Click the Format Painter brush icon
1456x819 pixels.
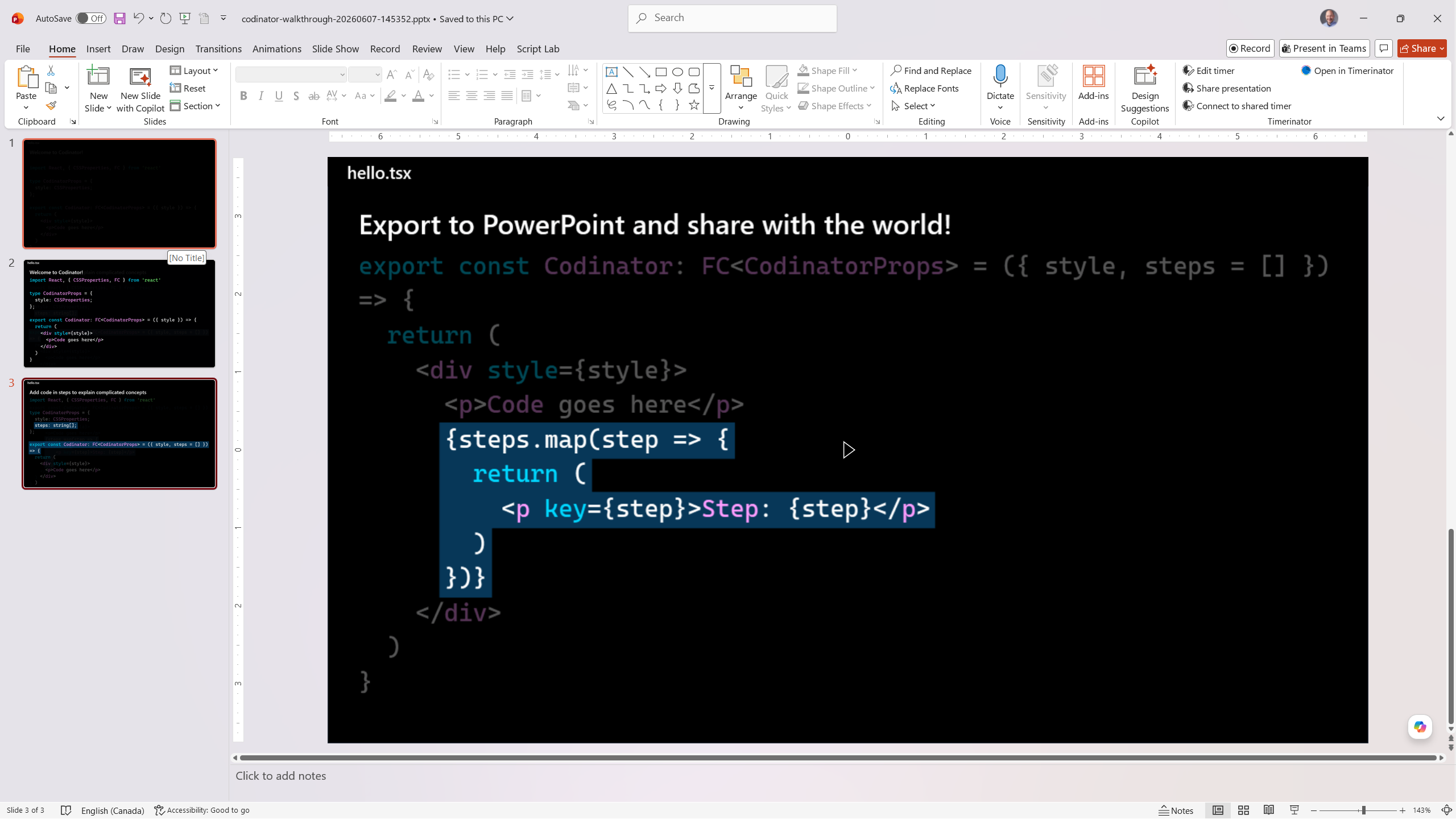51,106
